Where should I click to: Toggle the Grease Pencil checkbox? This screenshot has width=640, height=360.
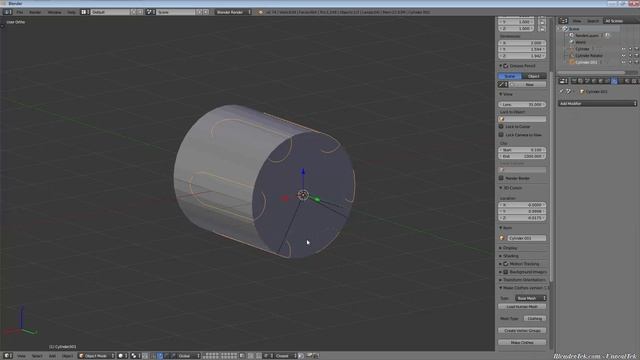pos(506,66)
